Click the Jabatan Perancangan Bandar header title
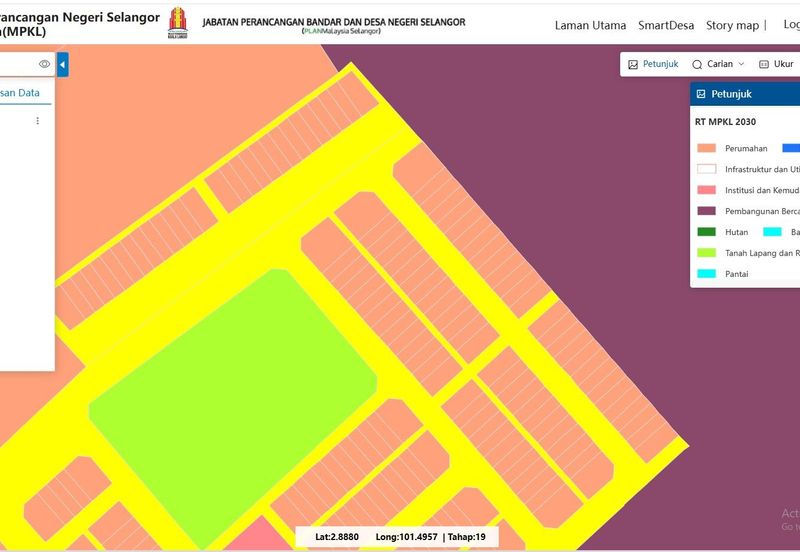This screenshot has width=800, height=552. coord(334,22)
